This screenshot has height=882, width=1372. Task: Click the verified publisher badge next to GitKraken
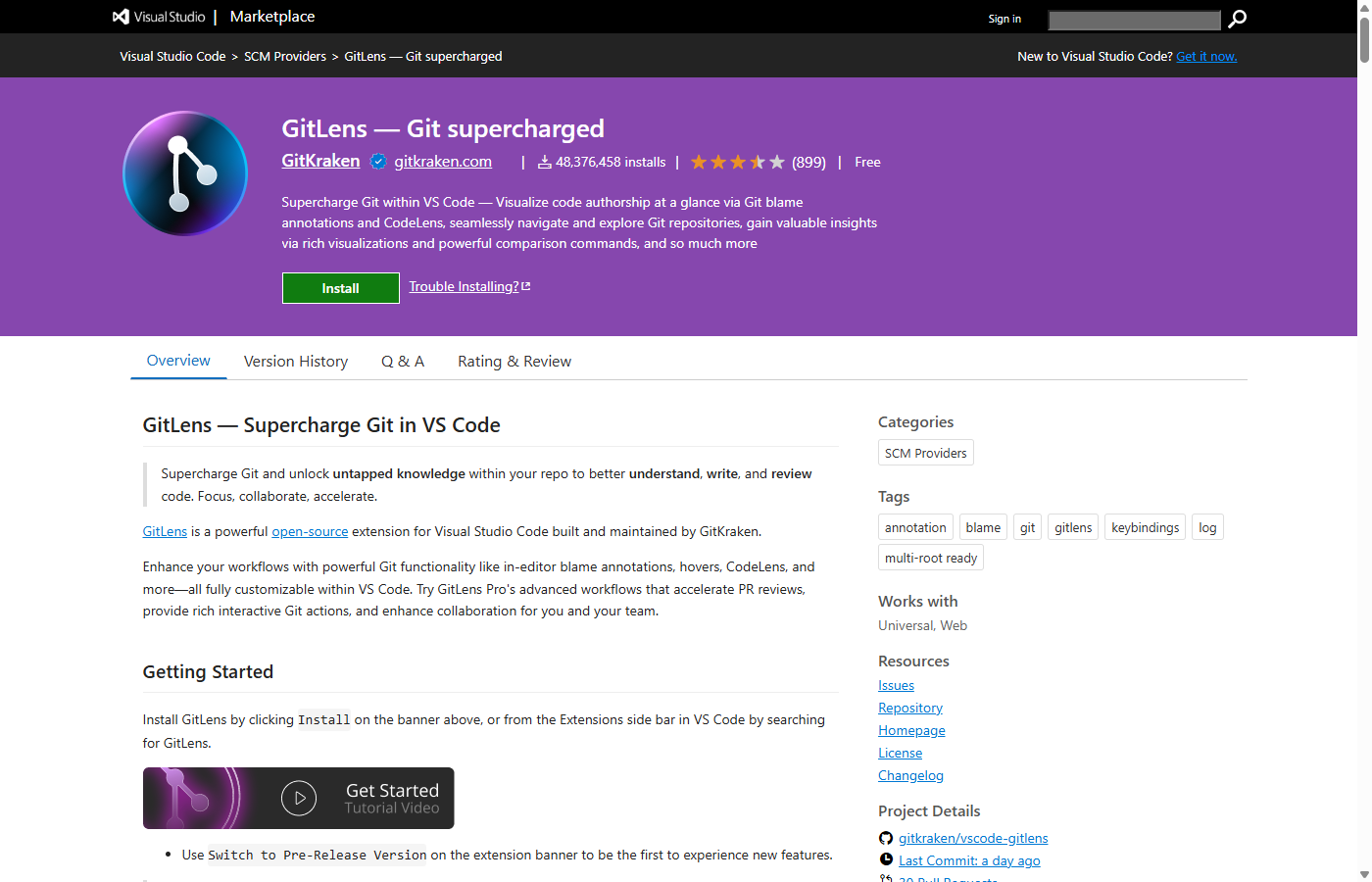pyautogui.click(x=378, y=161)
